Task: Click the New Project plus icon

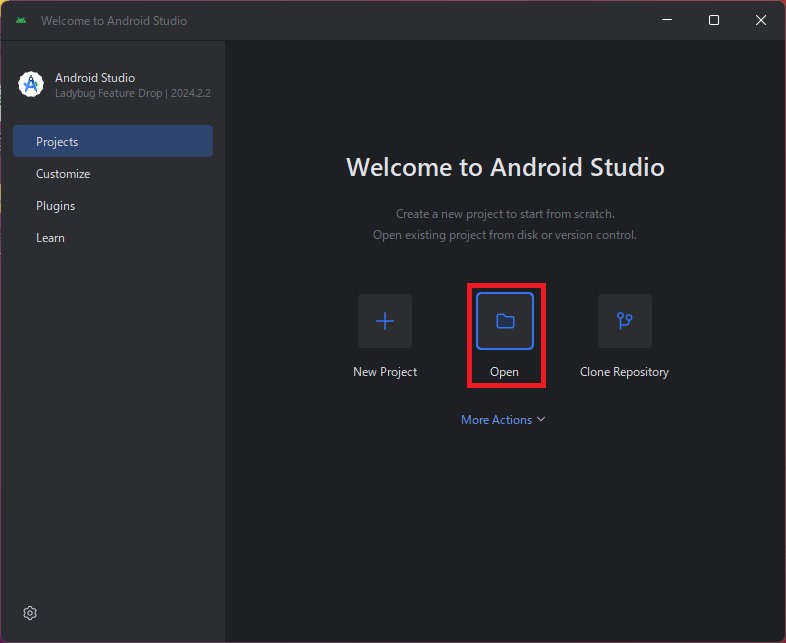Action: pyautogui.click(x=385, y=321)
